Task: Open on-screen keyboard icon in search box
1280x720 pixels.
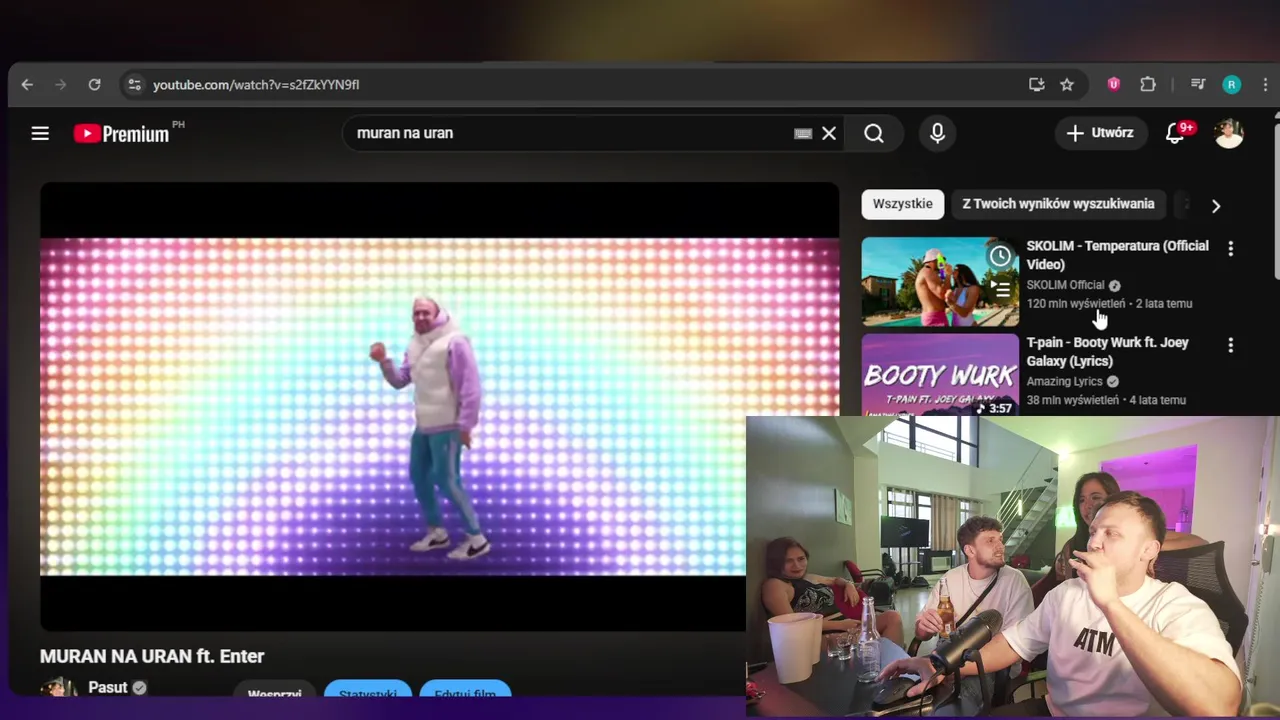Action: [x=803, y=133]
